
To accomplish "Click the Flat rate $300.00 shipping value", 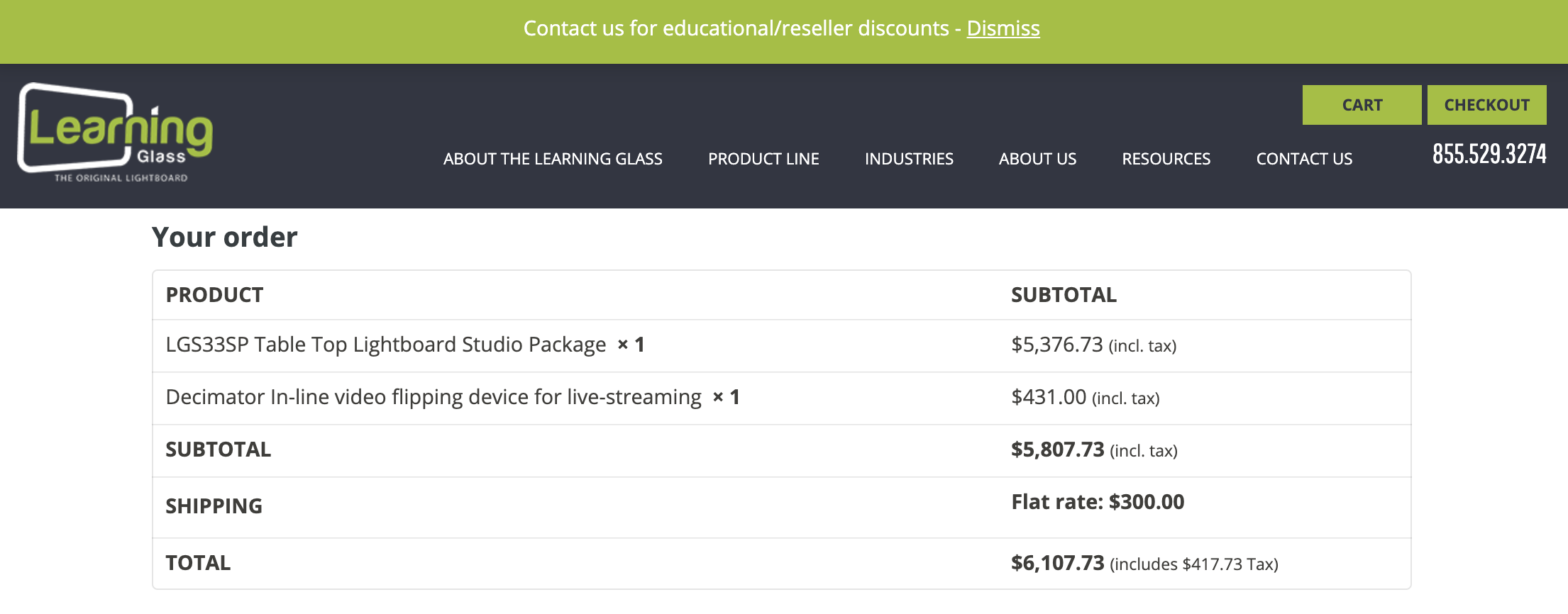I will (1097, 502).
